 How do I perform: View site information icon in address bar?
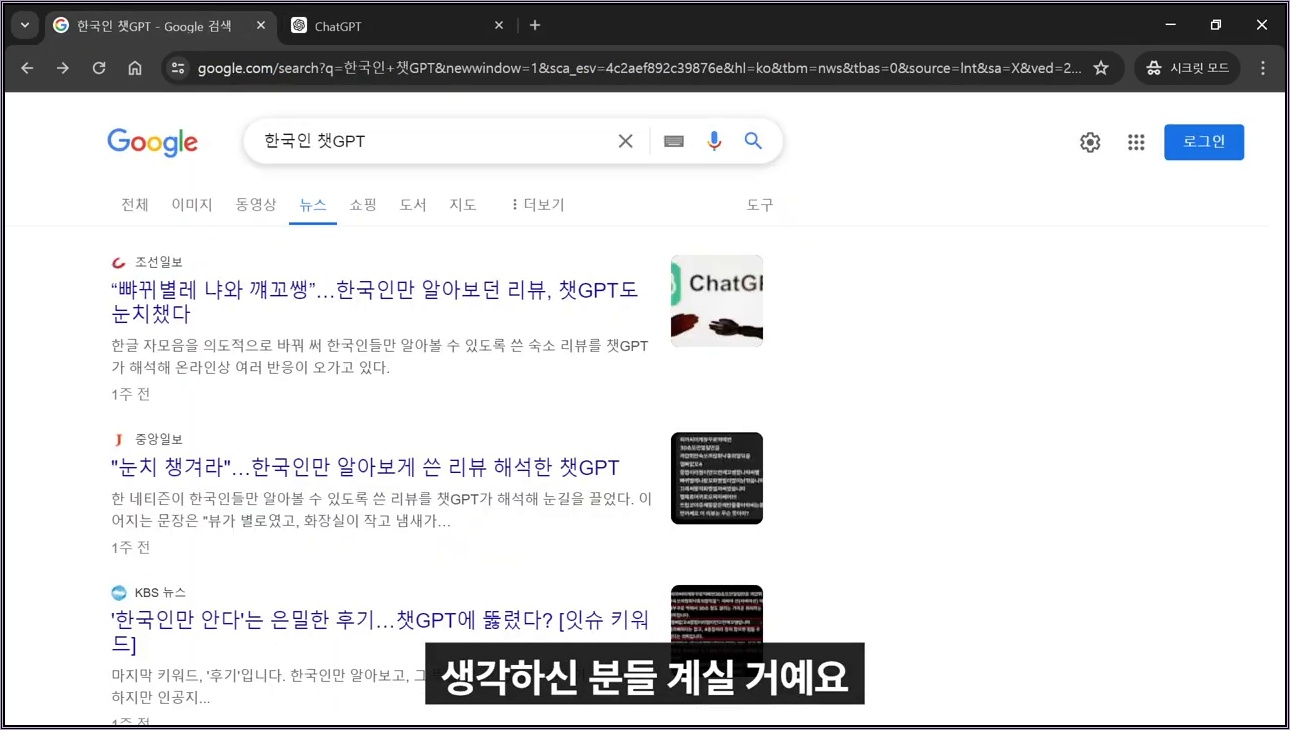point(178,68)
